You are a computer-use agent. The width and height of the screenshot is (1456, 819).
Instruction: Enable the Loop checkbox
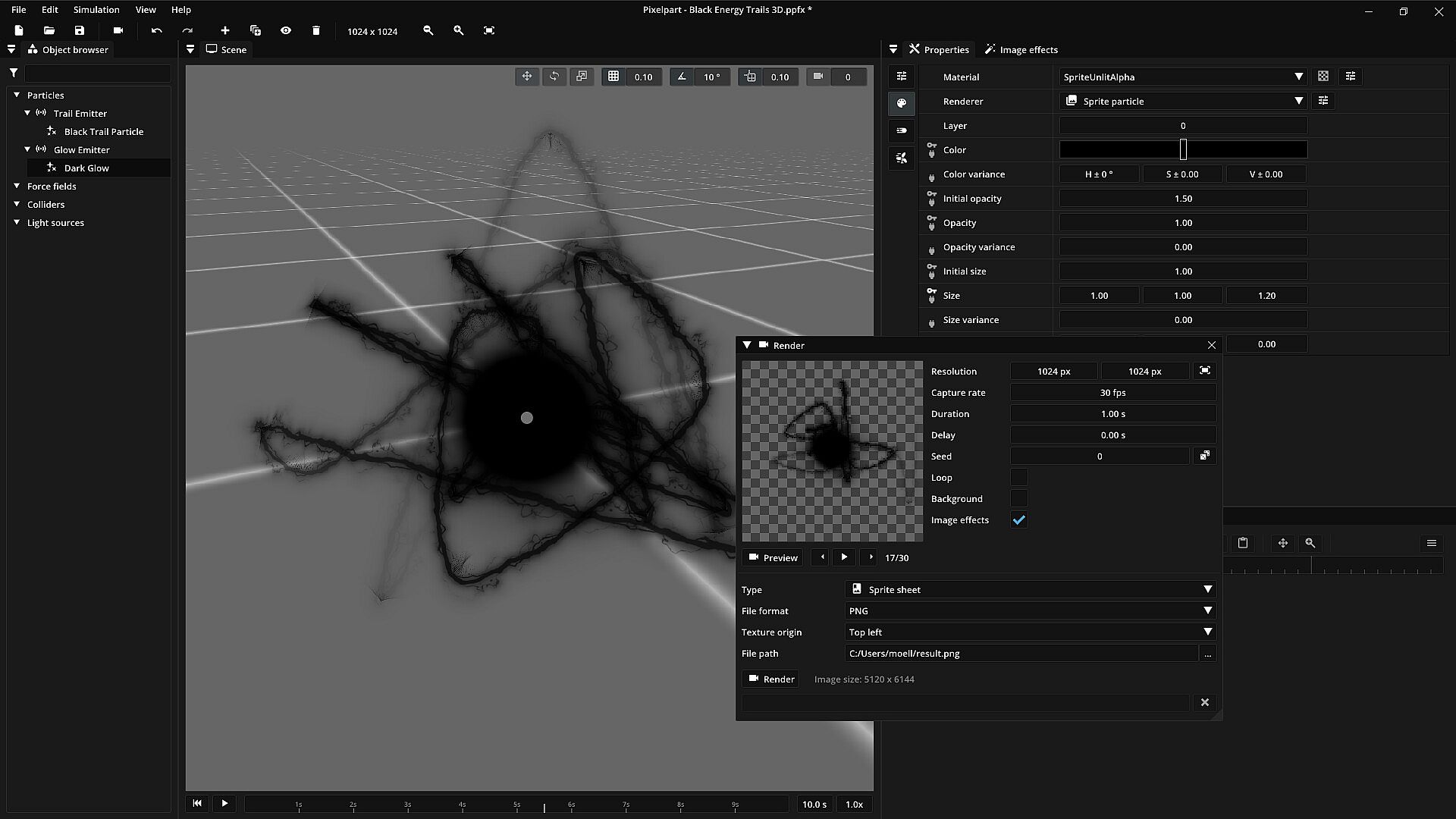[x=1018, y=478]
